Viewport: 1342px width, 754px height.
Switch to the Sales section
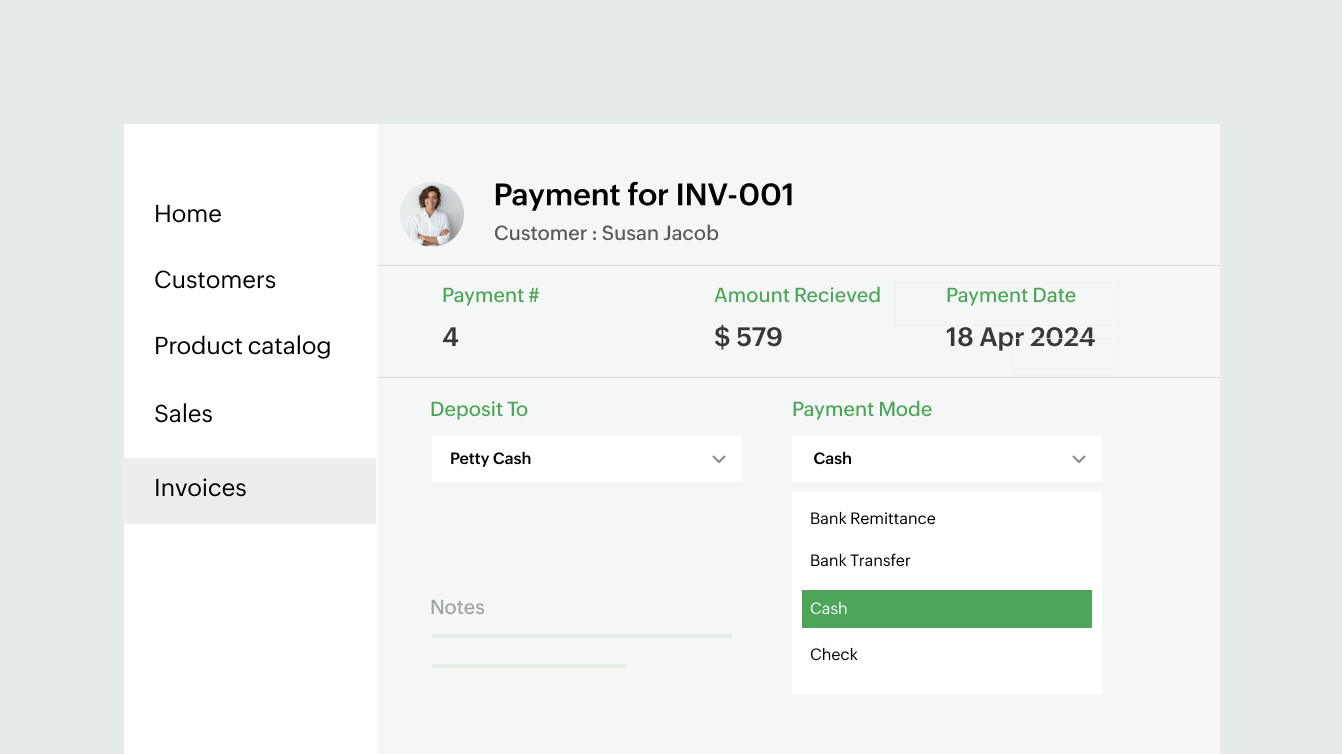coord(183,413)
